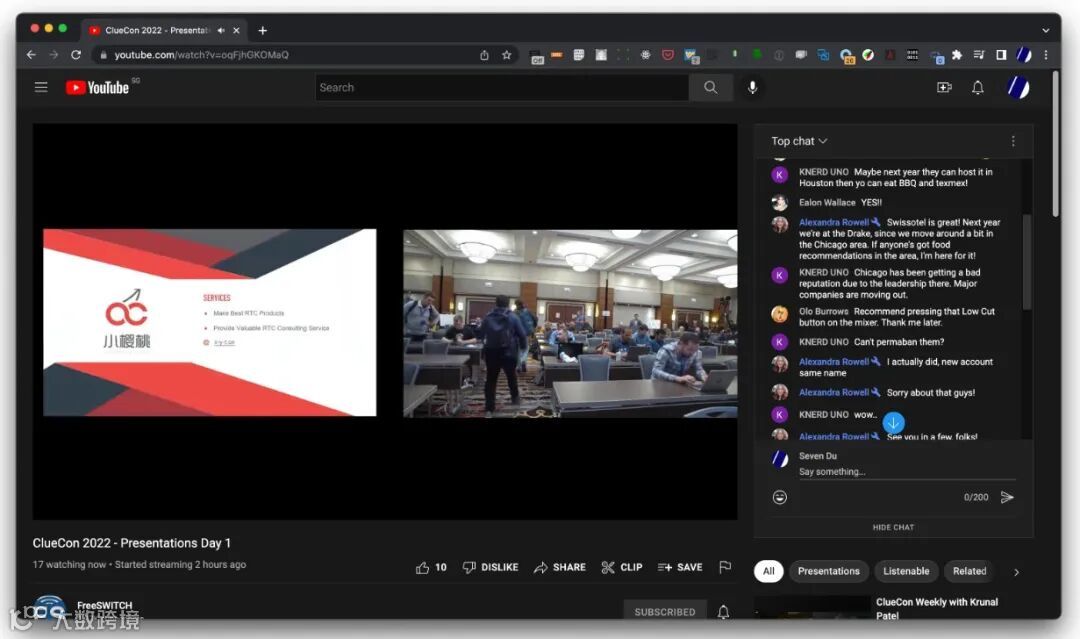Open Chrome side panel icon
The height and width of the screenshot is (639, 1080).
coord(1001,55)
